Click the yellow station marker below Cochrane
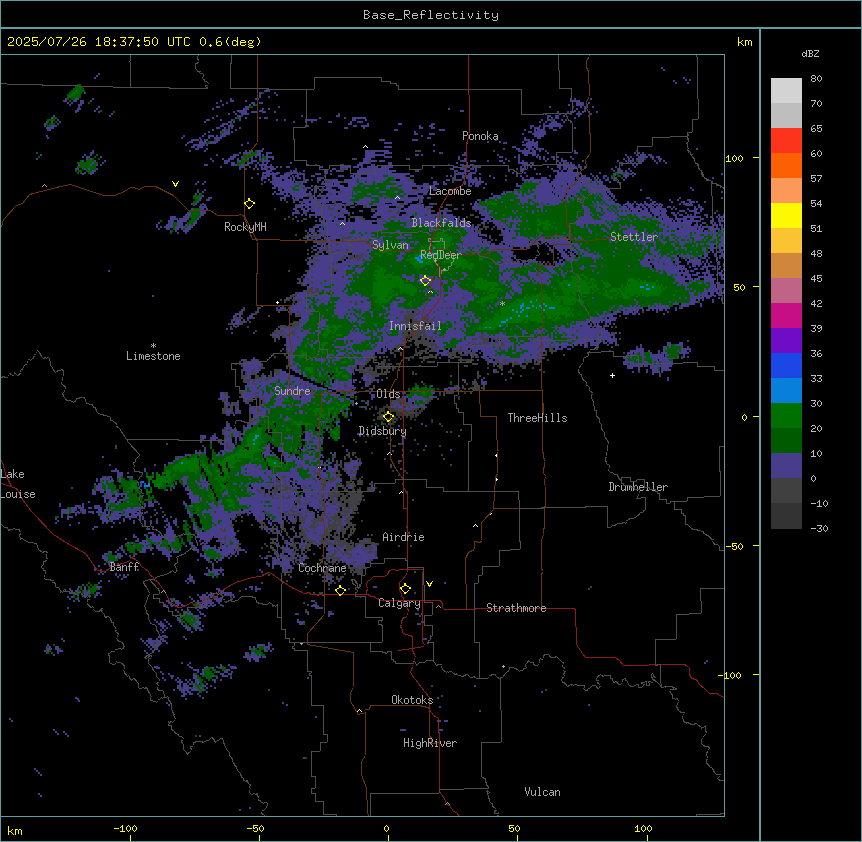862x842 pixels. tap(340, 591)
